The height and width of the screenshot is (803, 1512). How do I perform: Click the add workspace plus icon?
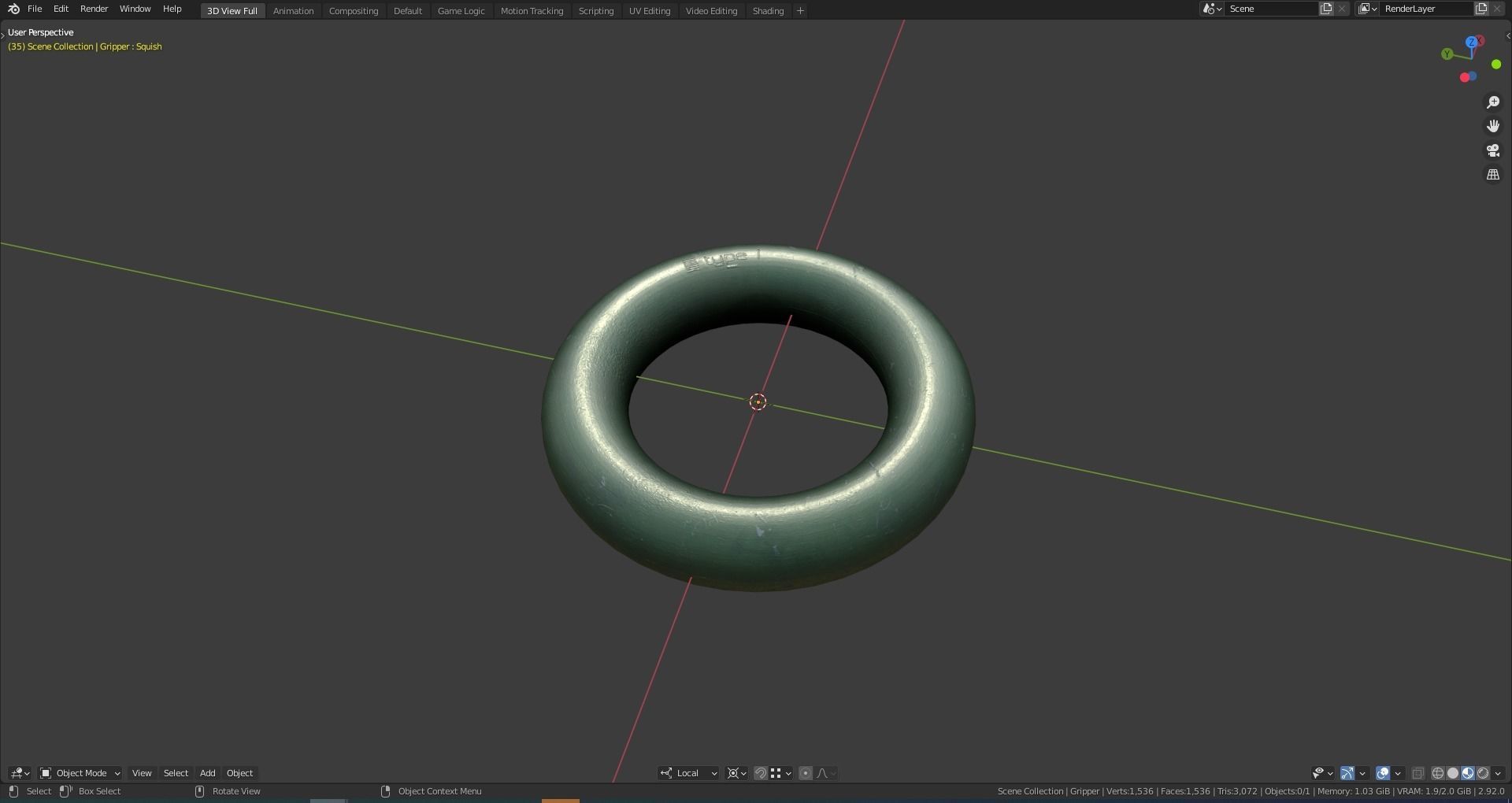point(800,11)
